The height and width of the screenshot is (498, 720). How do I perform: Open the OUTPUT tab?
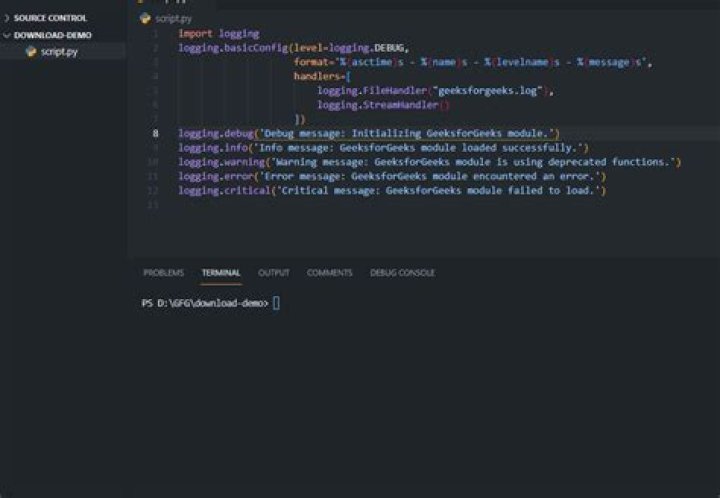[274, 273]
